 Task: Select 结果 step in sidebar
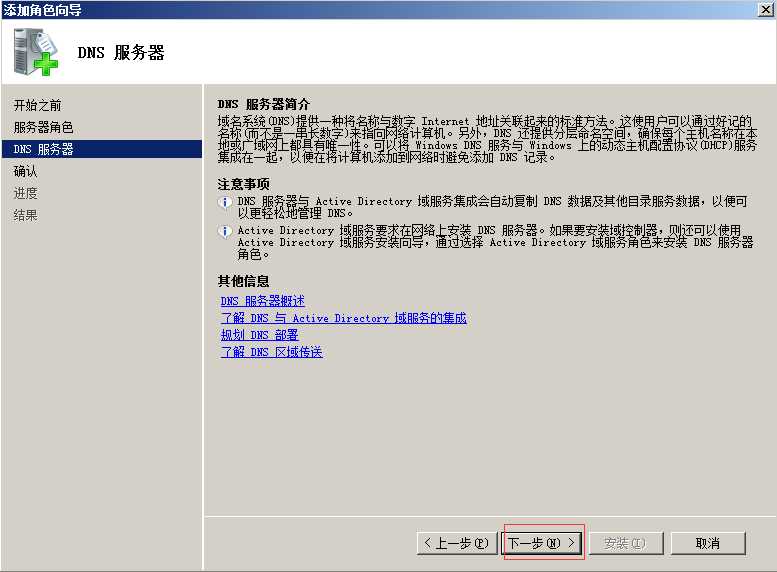point(26,215)
